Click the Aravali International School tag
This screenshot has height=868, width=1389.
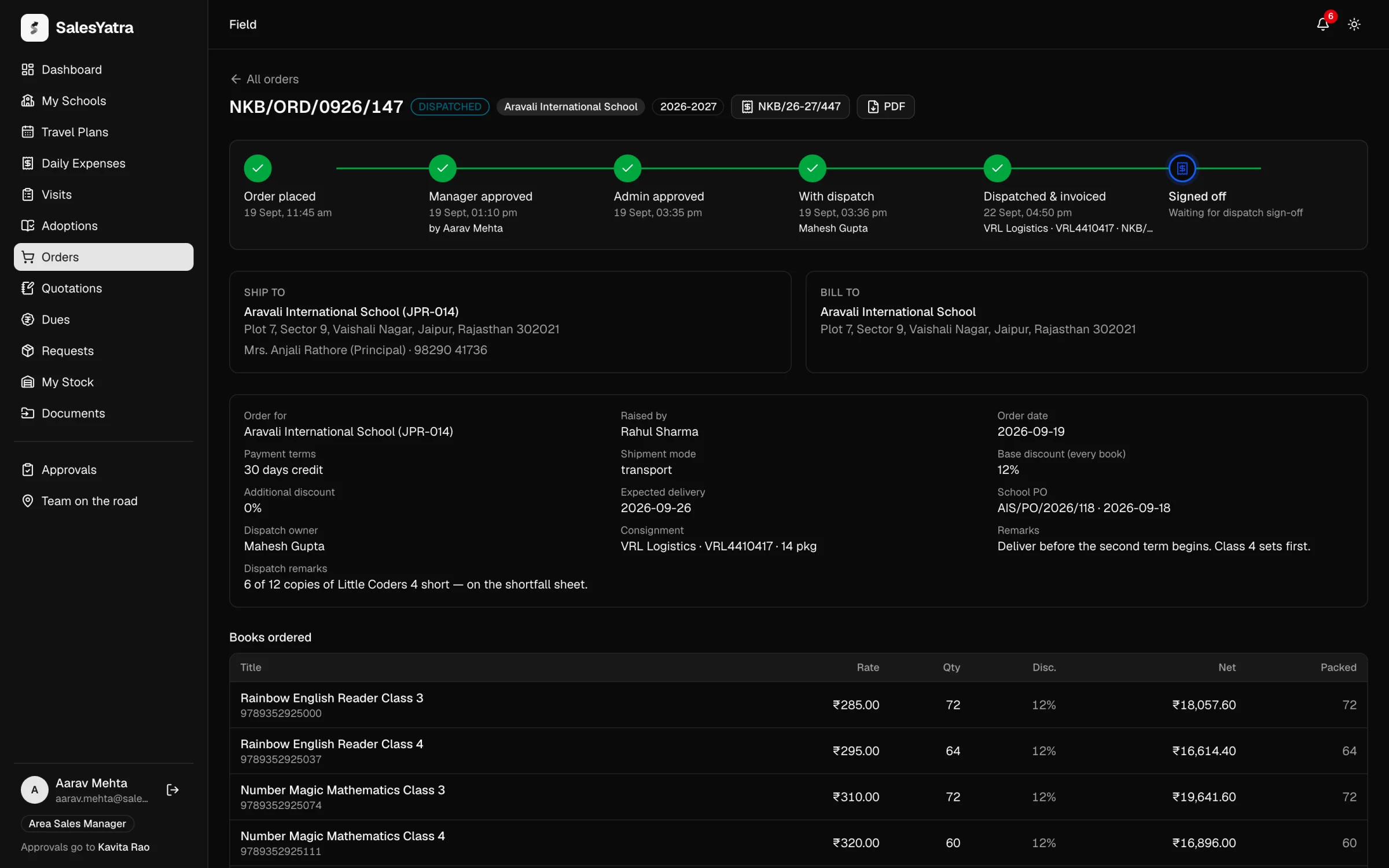[571, 106]
